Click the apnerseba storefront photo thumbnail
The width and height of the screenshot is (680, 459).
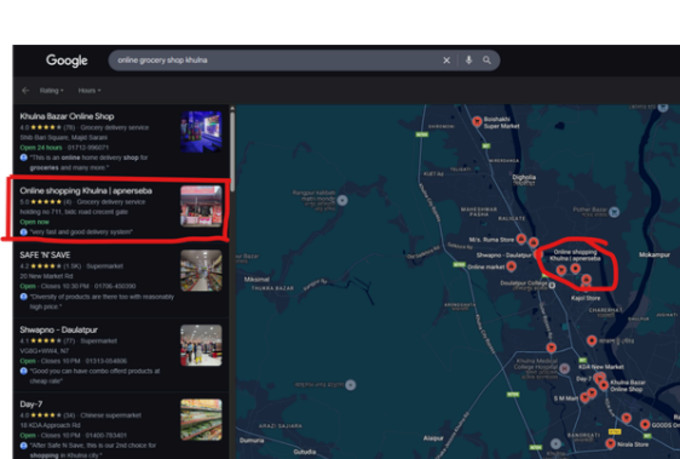click(201, 206)
